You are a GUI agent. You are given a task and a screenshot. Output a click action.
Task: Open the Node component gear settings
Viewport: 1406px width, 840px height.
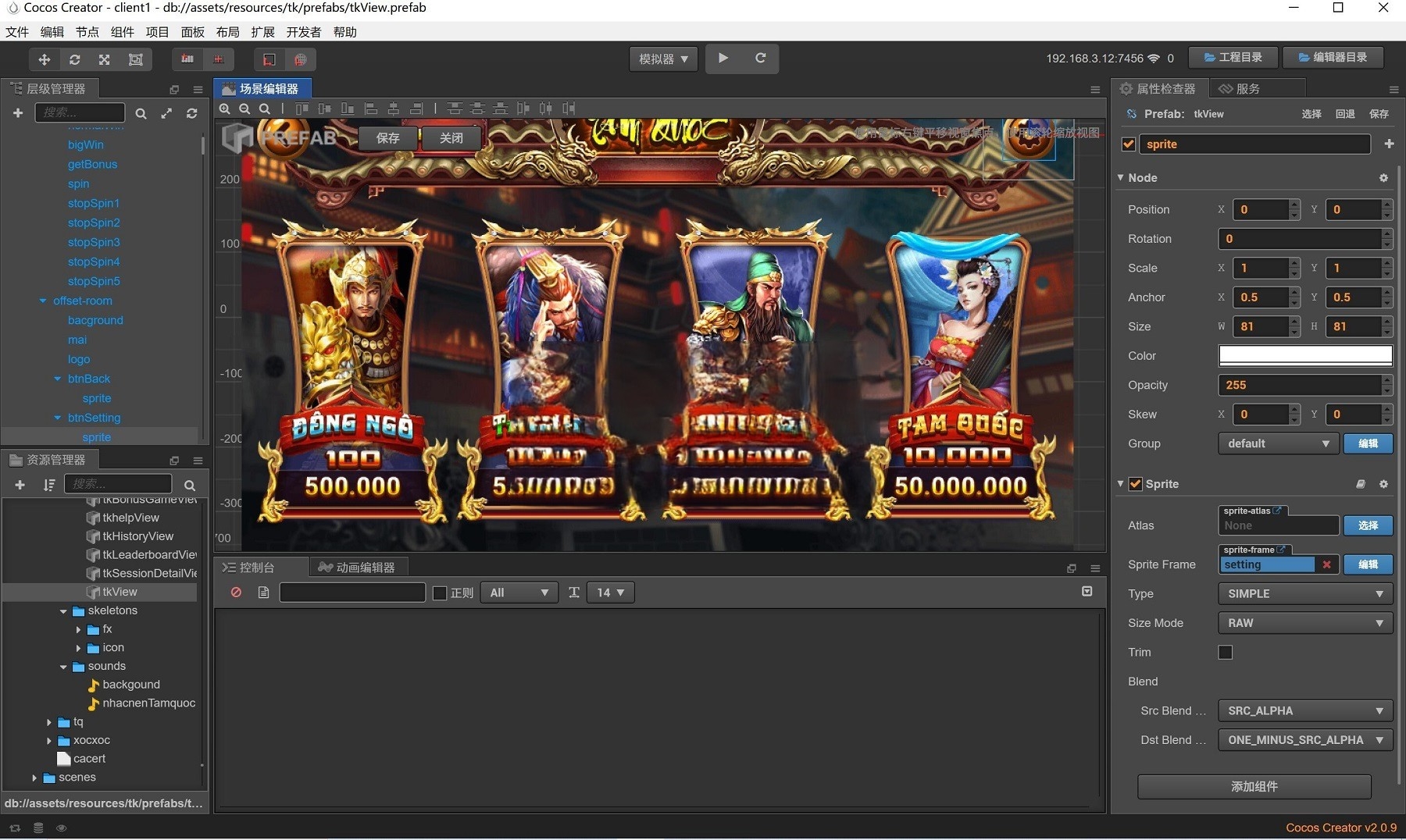[1383, 178]
